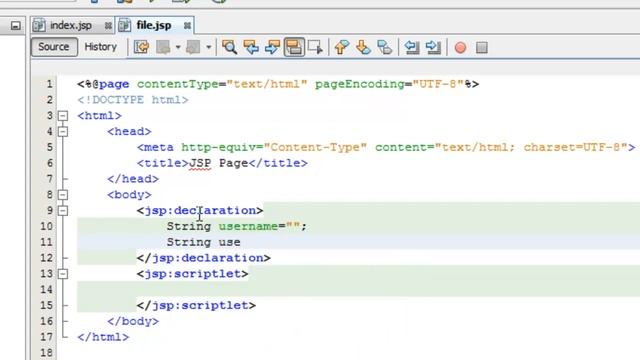The width and height of the screenshot is (640, 360).
Task: Toggle a bookmark on the current line
Action: (384, 47)
